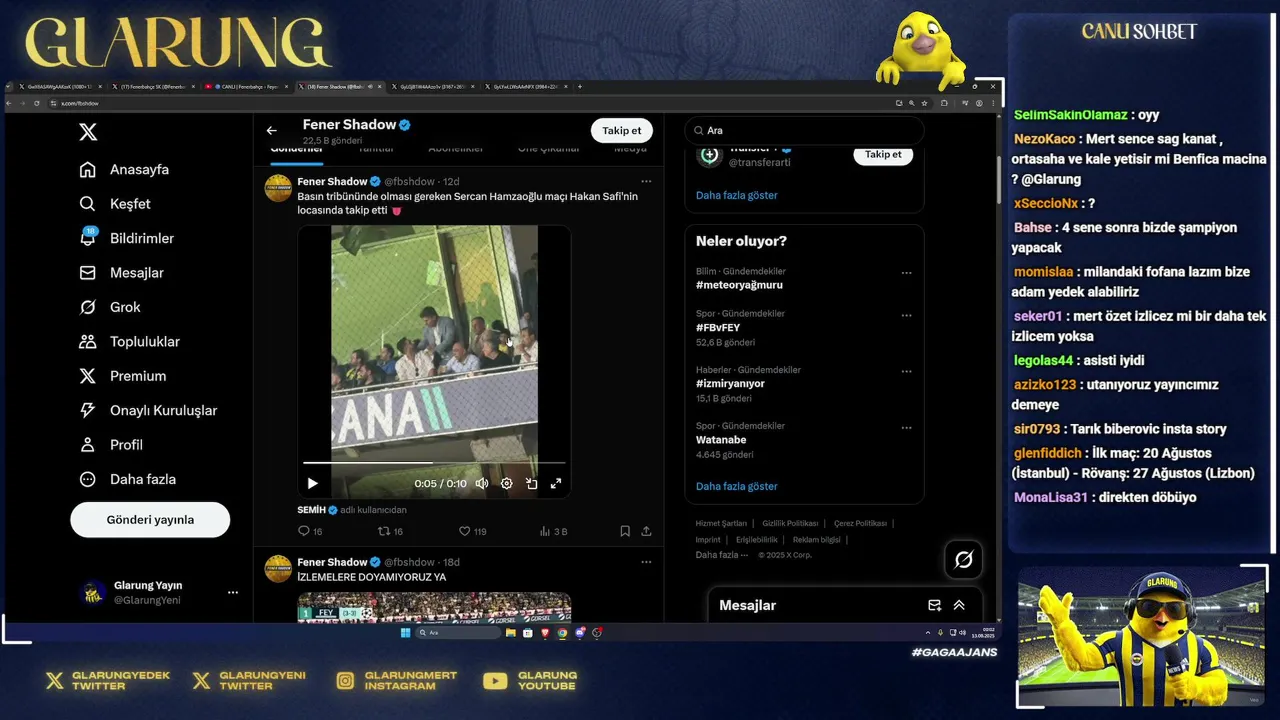Open Topluluklar communities
1280x720 pixels.
coord(129,342)
